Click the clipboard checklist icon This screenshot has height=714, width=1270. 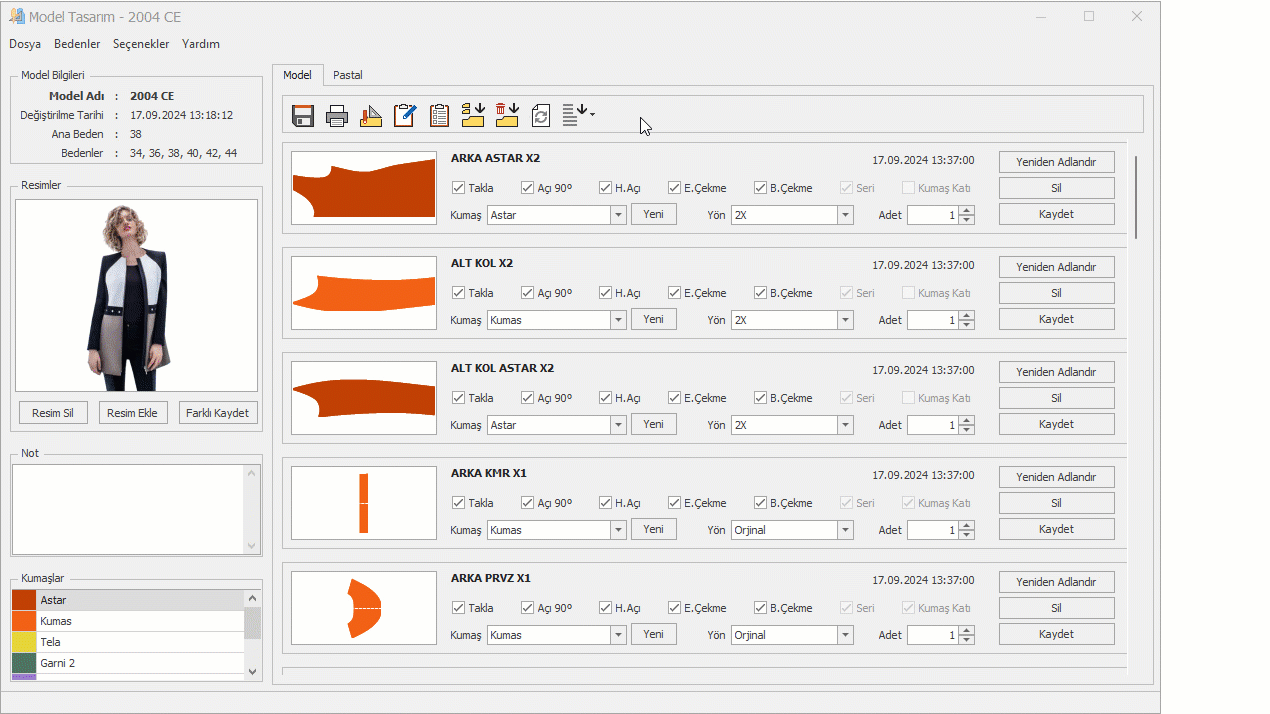pos(439,115)
